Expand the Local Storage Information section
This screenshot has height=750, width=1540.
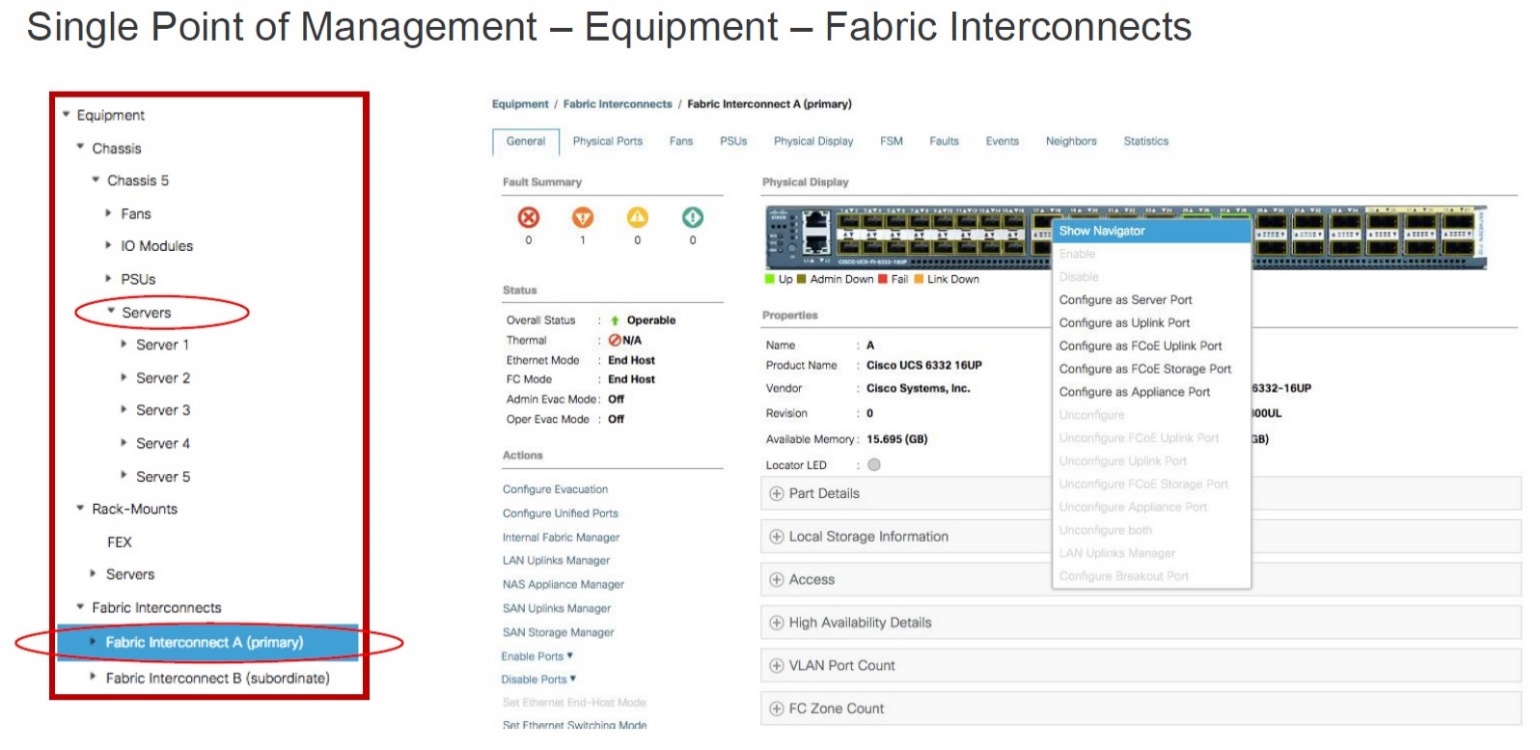(776, 537)
